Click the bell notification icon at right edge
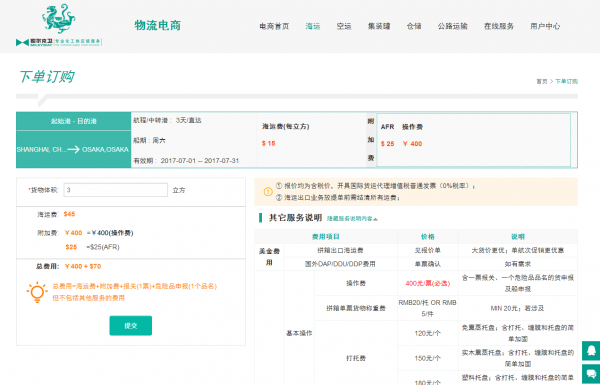This screenshot has height=385, width=600. (591, 351)
